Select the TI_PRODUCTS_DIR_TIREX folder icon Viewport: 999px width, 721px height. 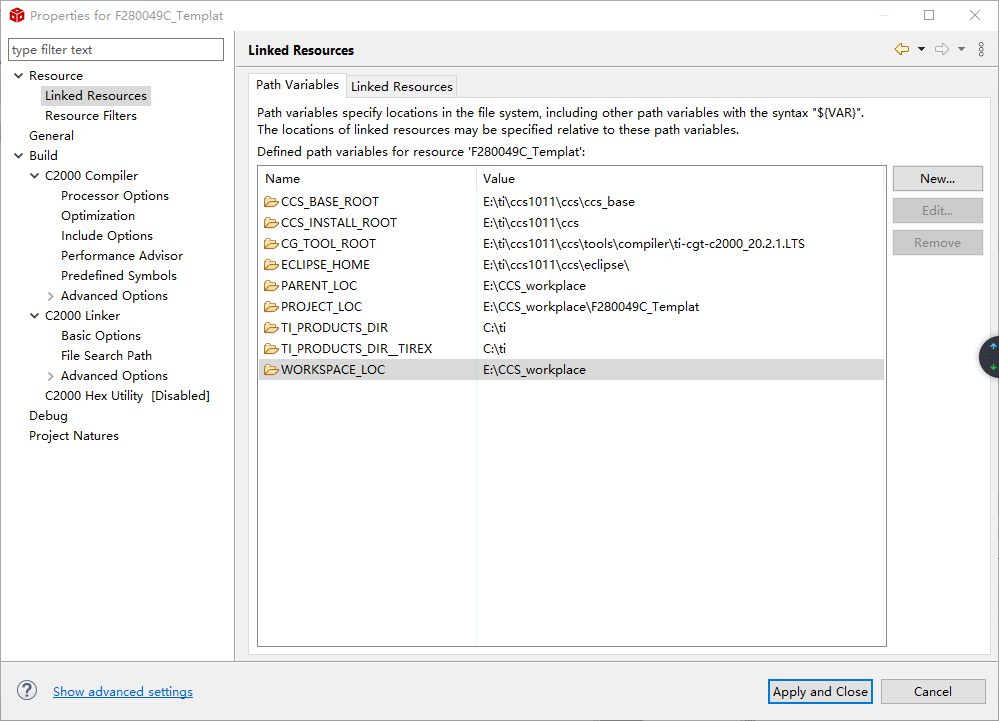click(x=271, y=349)
